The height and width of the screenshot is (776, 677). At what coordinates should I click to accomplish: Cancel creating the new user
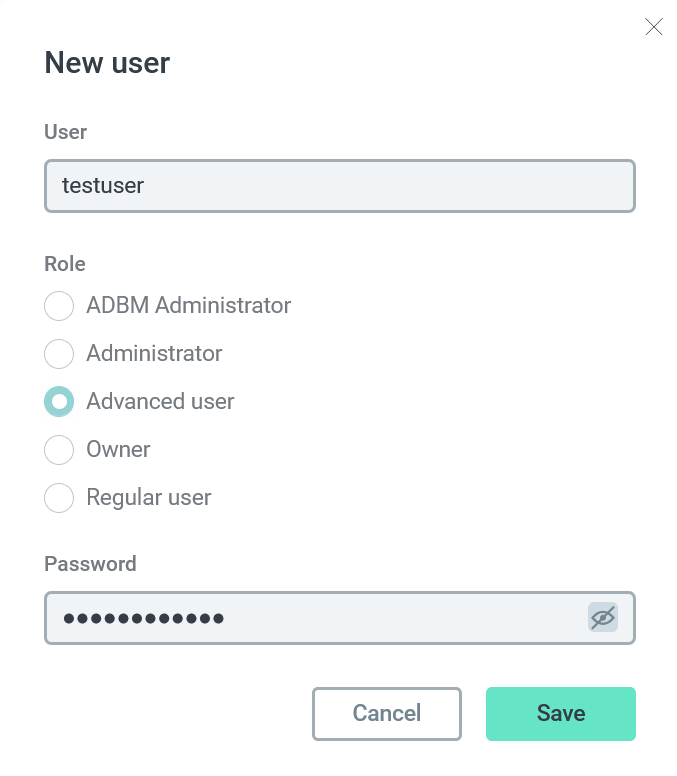[x=387, y=714]
